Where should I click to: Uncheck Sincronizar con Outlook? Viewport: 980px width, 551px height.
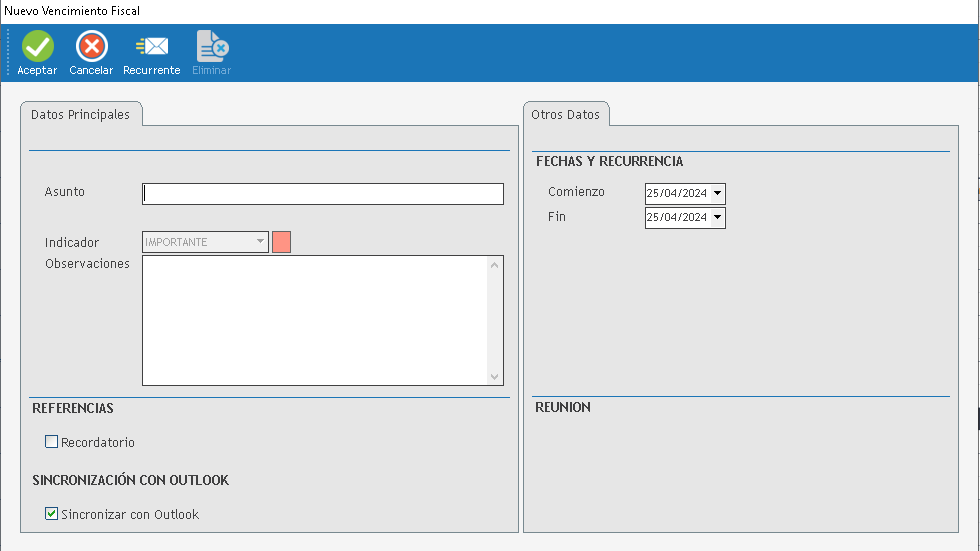tap(52, 514)
